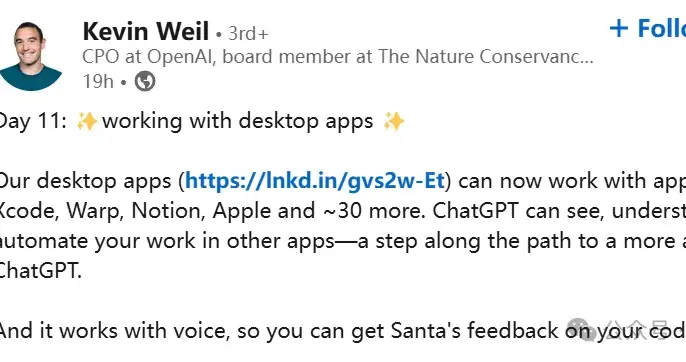Open the Kevin Weil name link
686x362 pixels.
146,32
